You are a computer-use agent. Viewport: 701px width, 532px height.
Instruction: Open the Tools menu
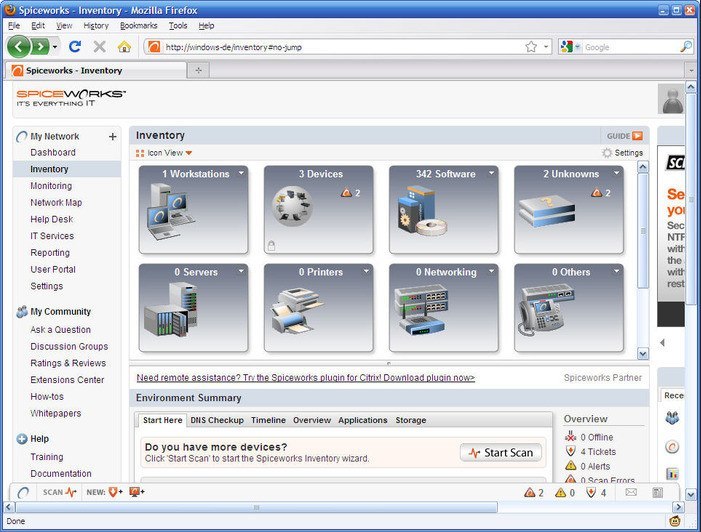click(x=178, y=25)
